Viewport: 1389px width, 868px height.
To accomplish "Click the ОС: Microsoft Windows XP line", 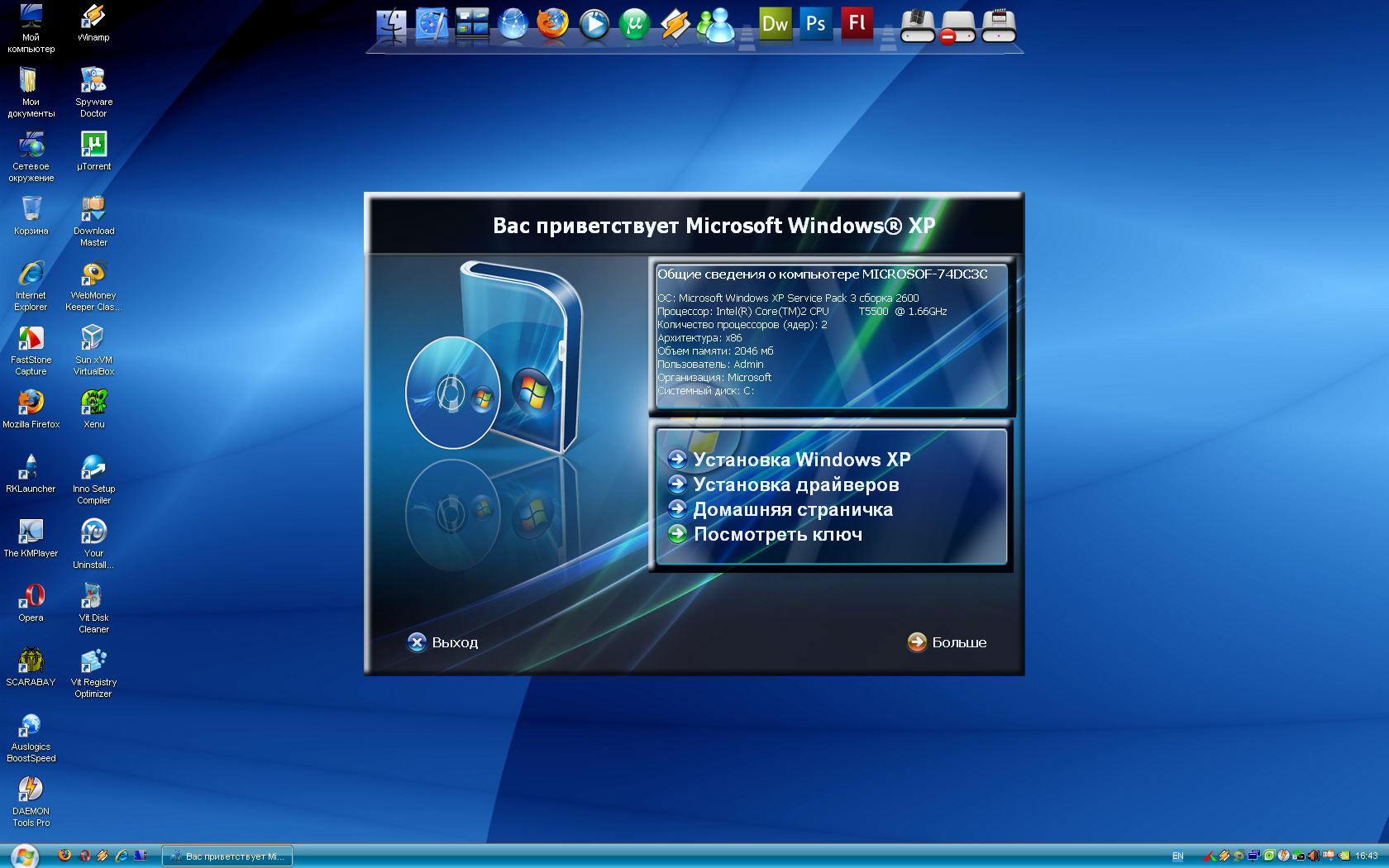I will (x=788, y=298).
